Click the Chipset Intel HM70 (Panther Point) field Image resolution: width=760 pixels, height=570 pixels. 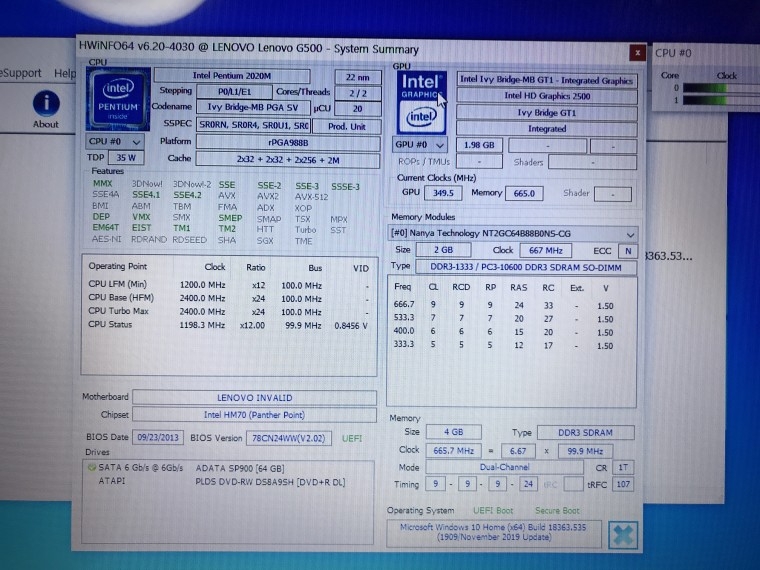coord(254,415)
